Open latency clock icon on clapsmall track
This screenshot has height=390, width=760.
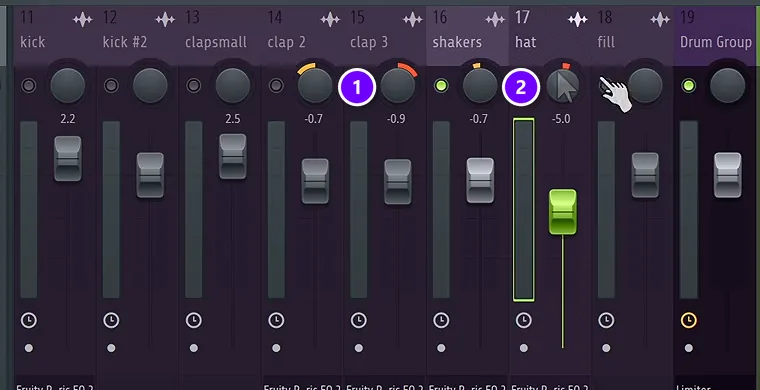(193, 320)
